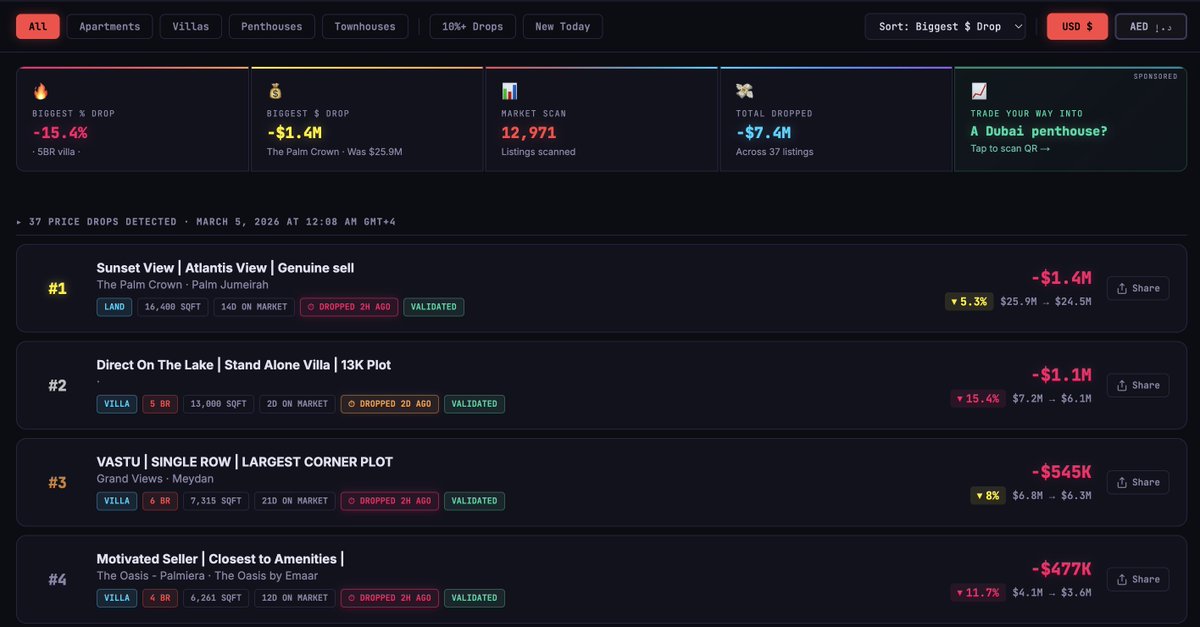Open 'A Dubai penthouse?' sponsored headline
The width and height of the screenshot is (1200, 627).
1039,131
